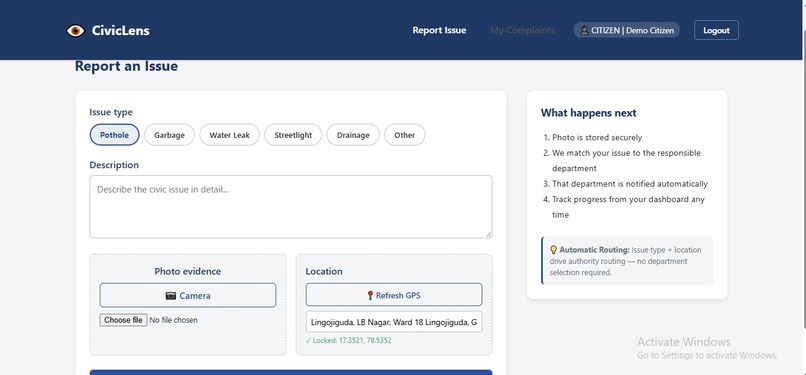Click the Choose file button
Screen dimensions: 806x375
tap(123, 320)
